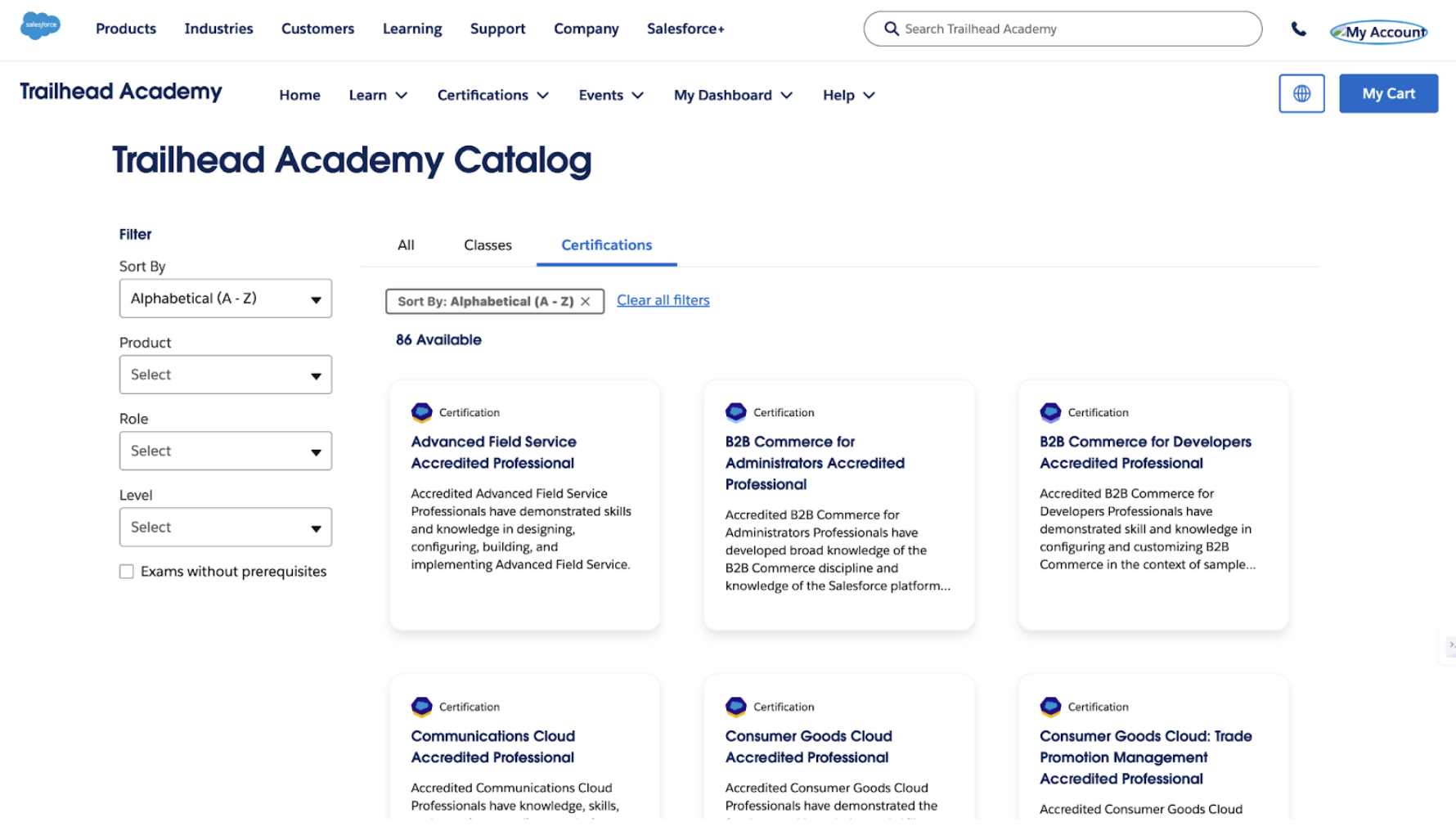1456x831 pixels.
Task: Expand the Certifications menu in the navigation
Action: point(492,95)
